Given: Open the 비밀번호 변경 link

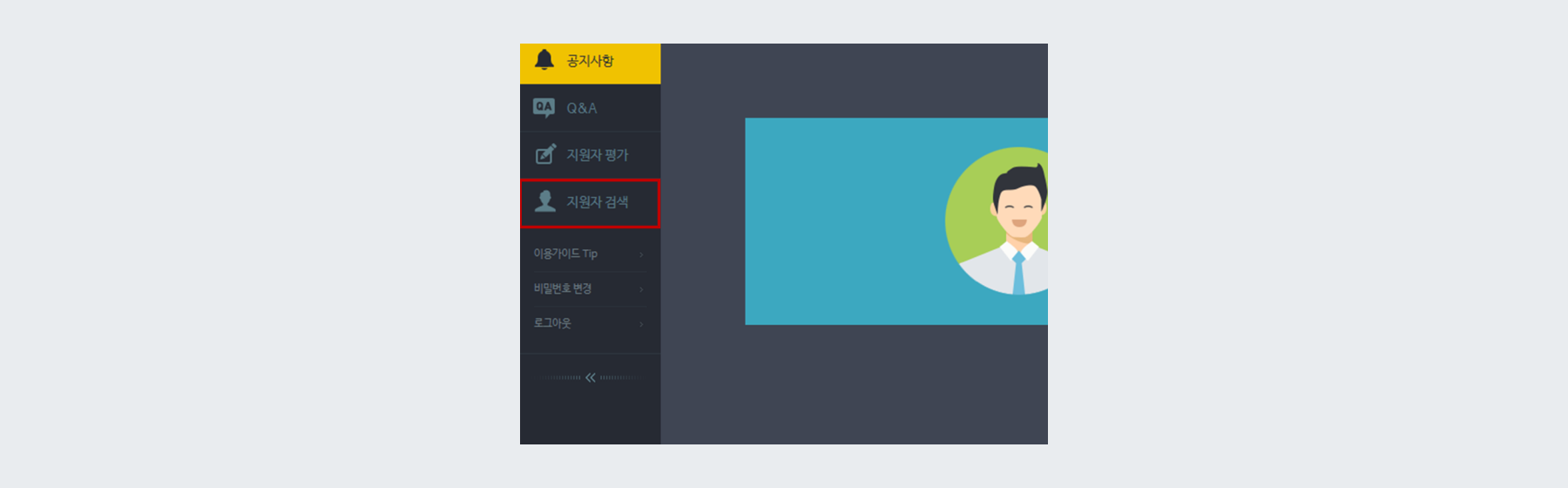Looking at the screenshot, I should point(563,288).
